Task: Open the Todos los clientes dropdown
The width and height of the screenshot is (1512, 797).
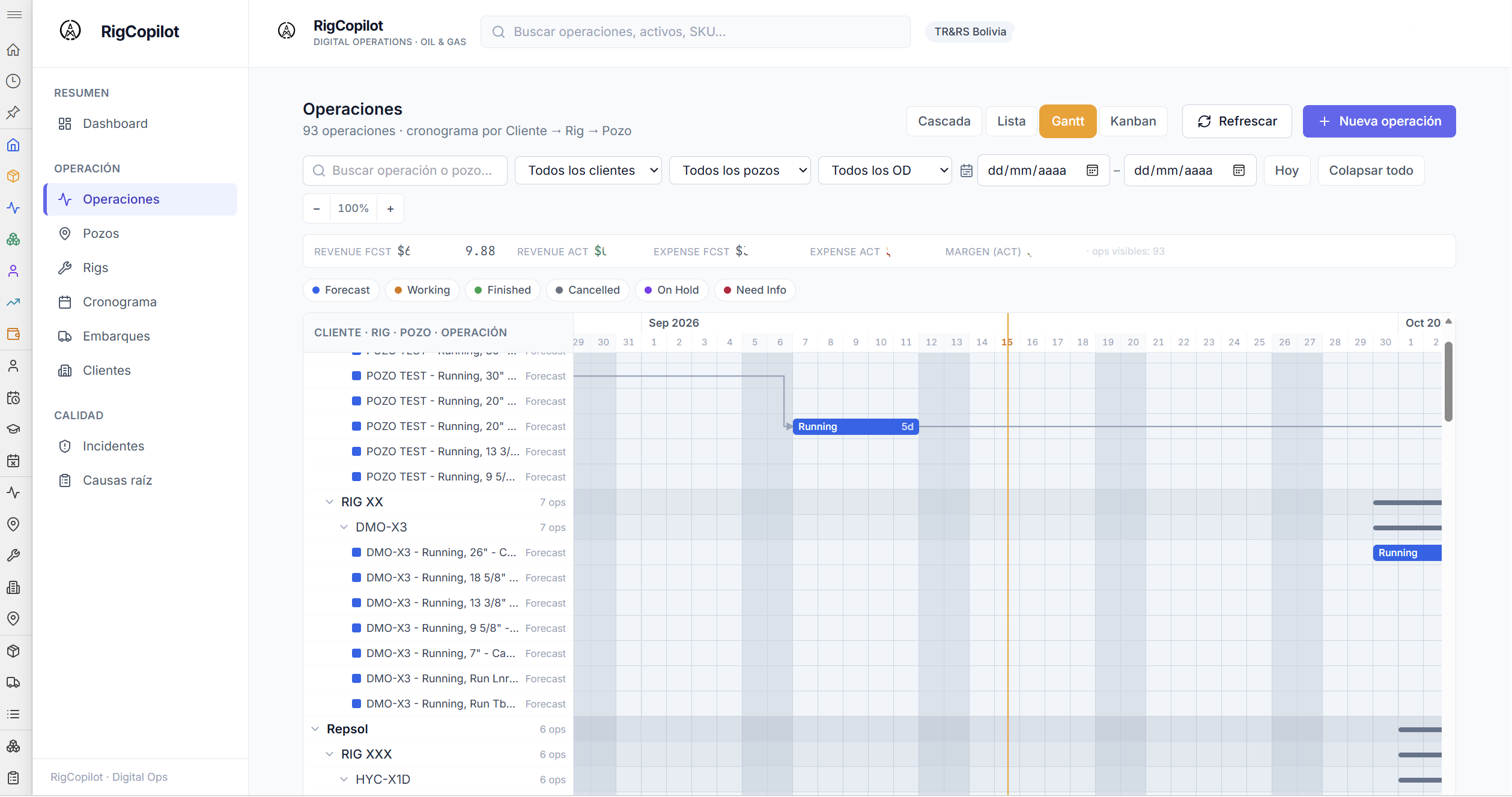Action: click(x=588, y=171)
